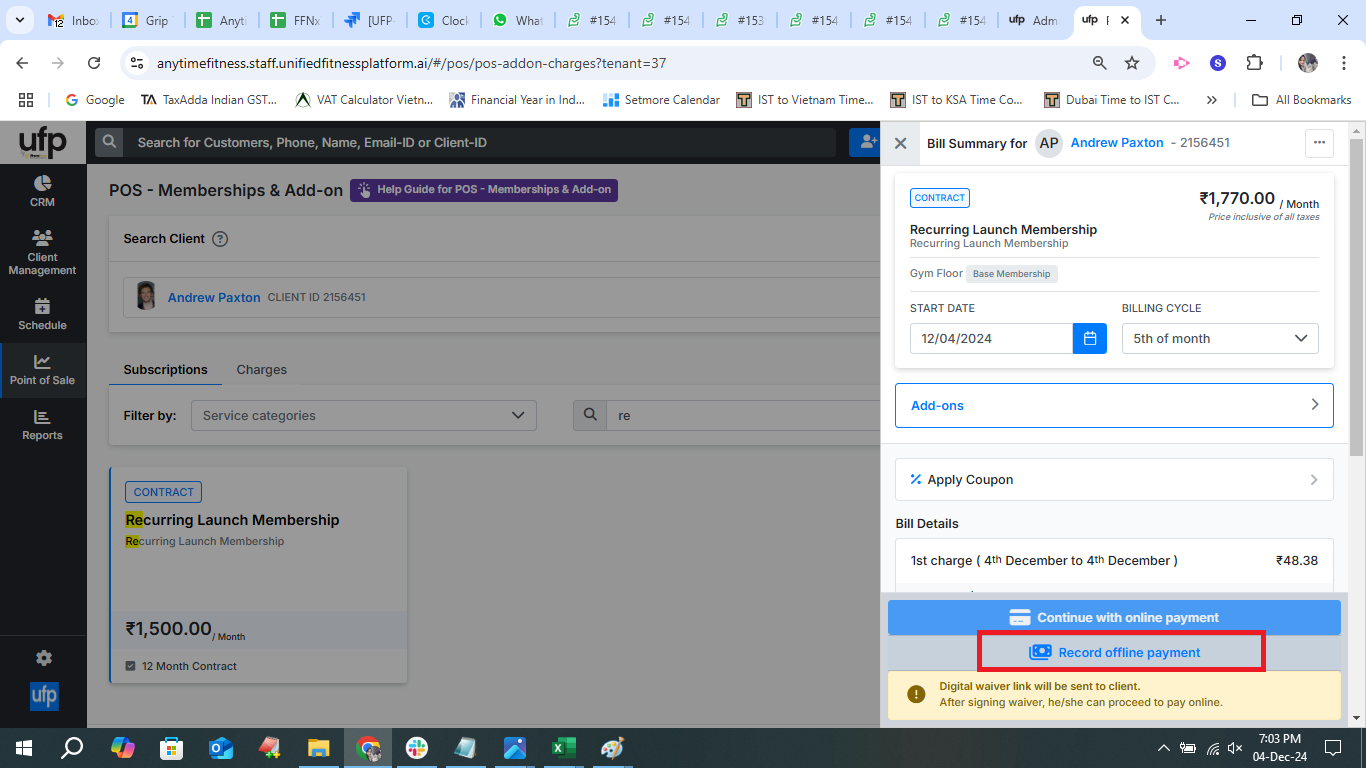This screenshot has height=768, width=1366.
Task: Go to Schedule in sidebar
Action: tap(42, 314)
